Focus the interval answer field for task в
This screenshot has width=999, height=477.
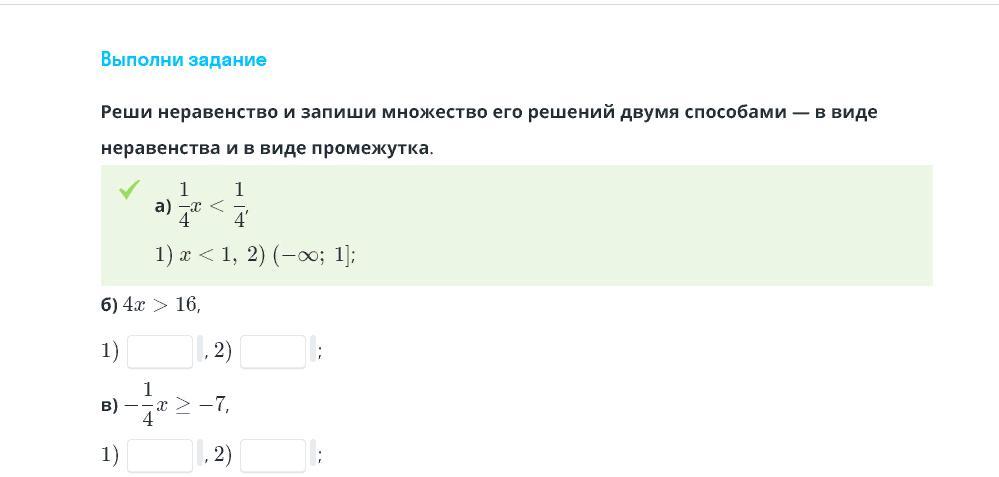[x=273, y=455]
